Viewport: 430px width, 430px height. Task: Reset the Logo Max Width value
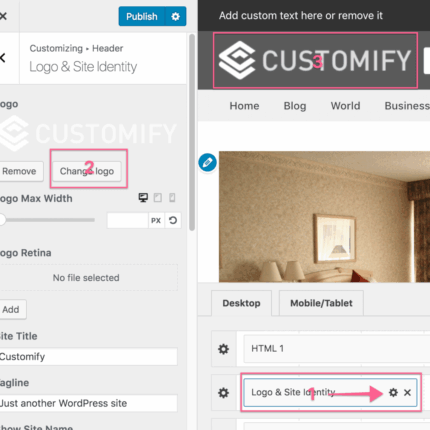173,220
